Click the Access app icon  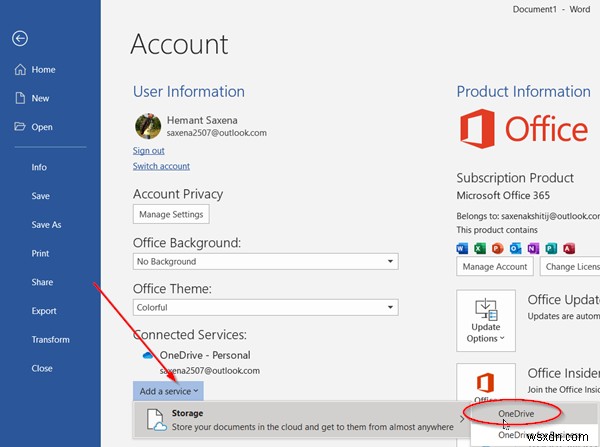point(569,249)
